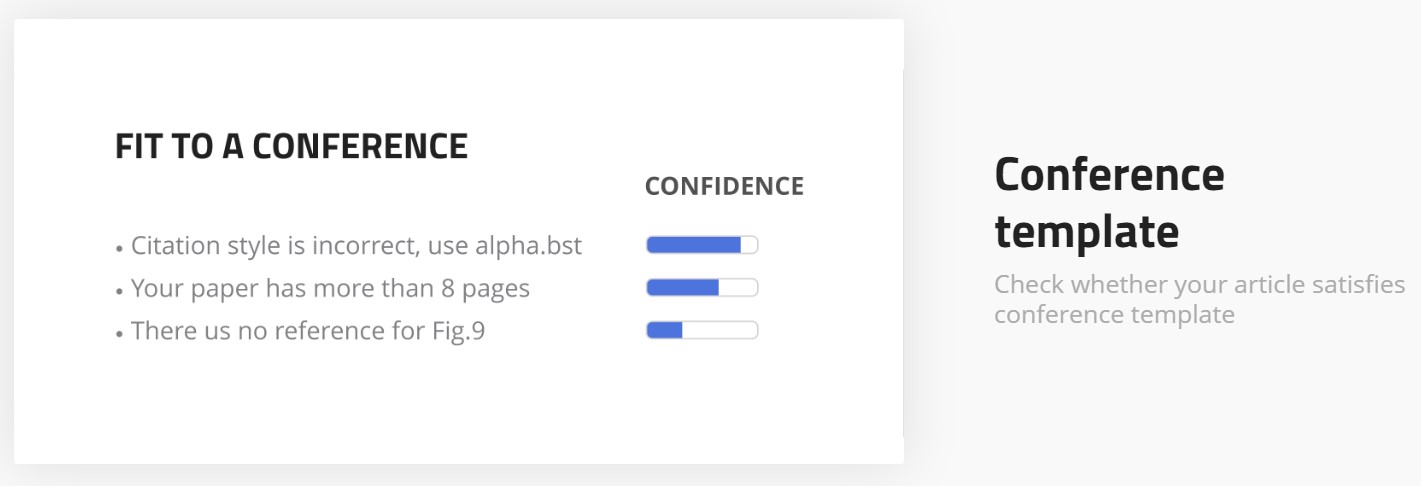Click the 'conference template' description line
This screenshot has height=486, width=1421.
(1114, 315)
